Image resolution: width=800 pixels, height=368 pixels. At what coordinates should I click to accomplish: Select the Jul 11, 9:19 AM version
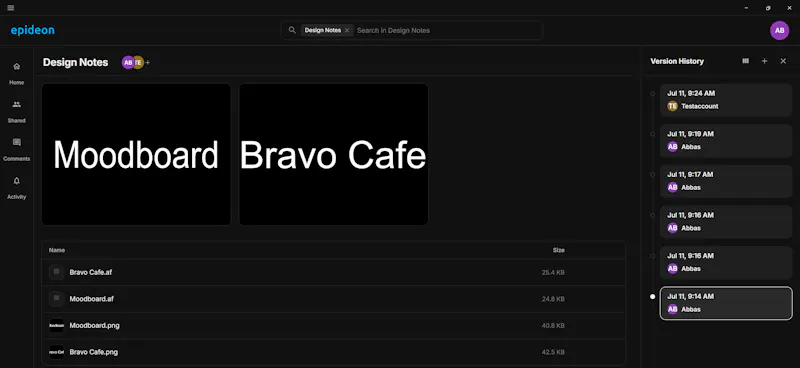726,140
